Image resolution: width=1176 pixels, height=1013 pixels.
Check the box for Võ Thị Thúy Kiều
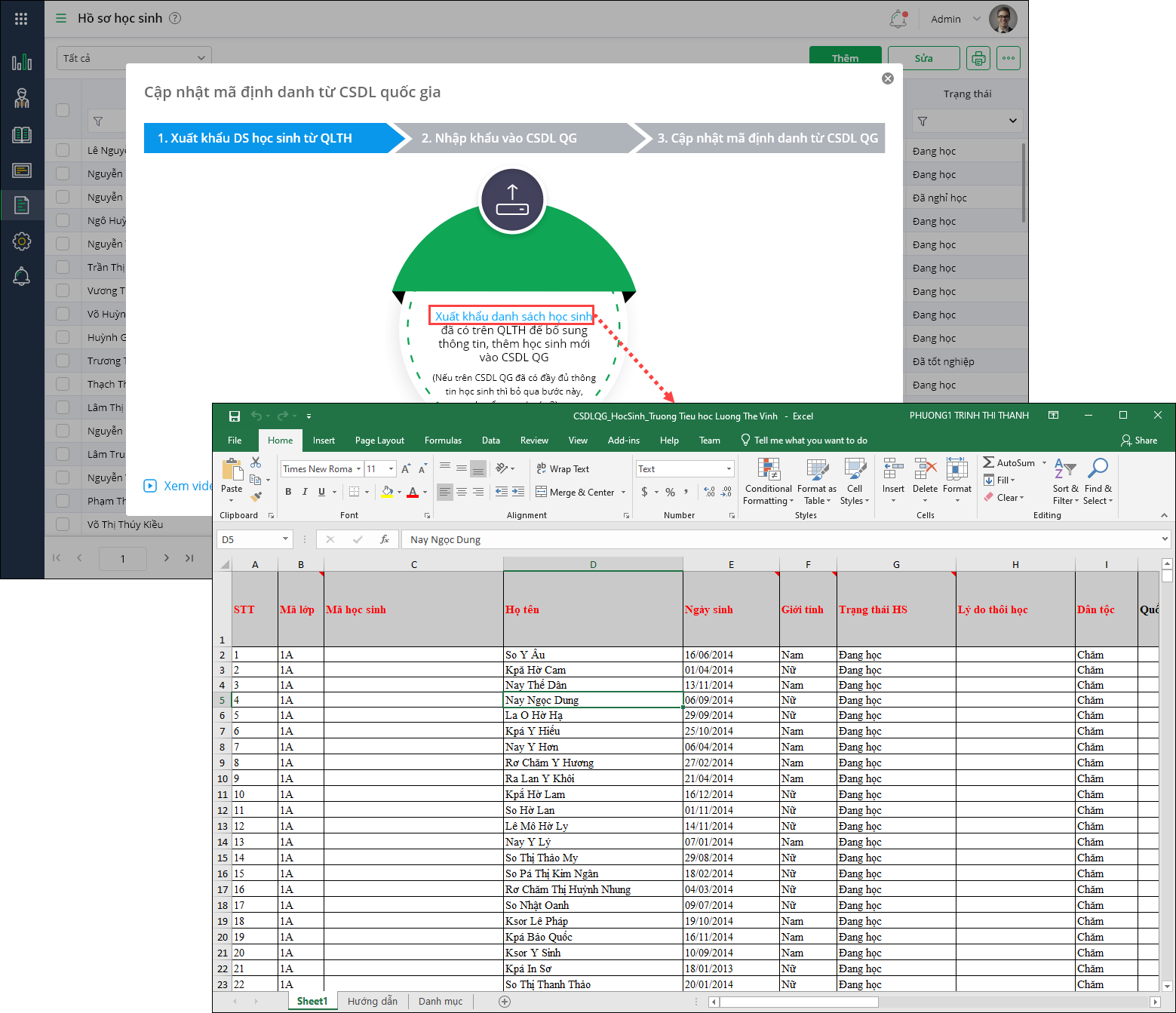[x=63, y=524]
